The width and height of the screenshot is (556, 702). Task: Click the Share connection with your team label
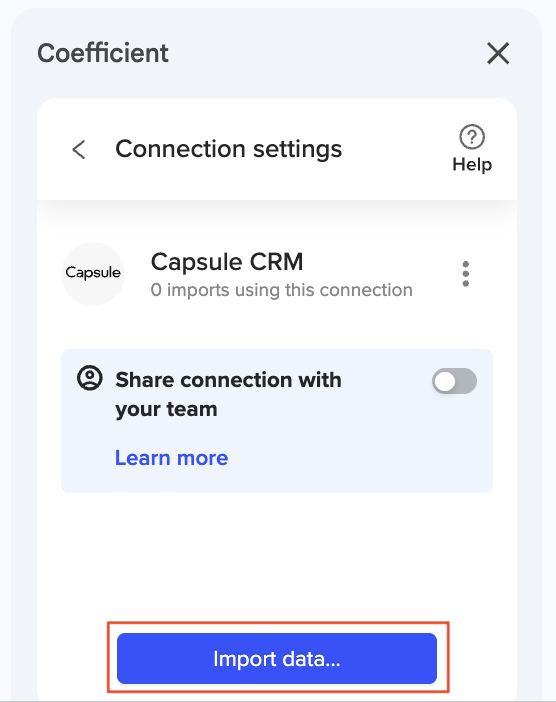(228, 394)
